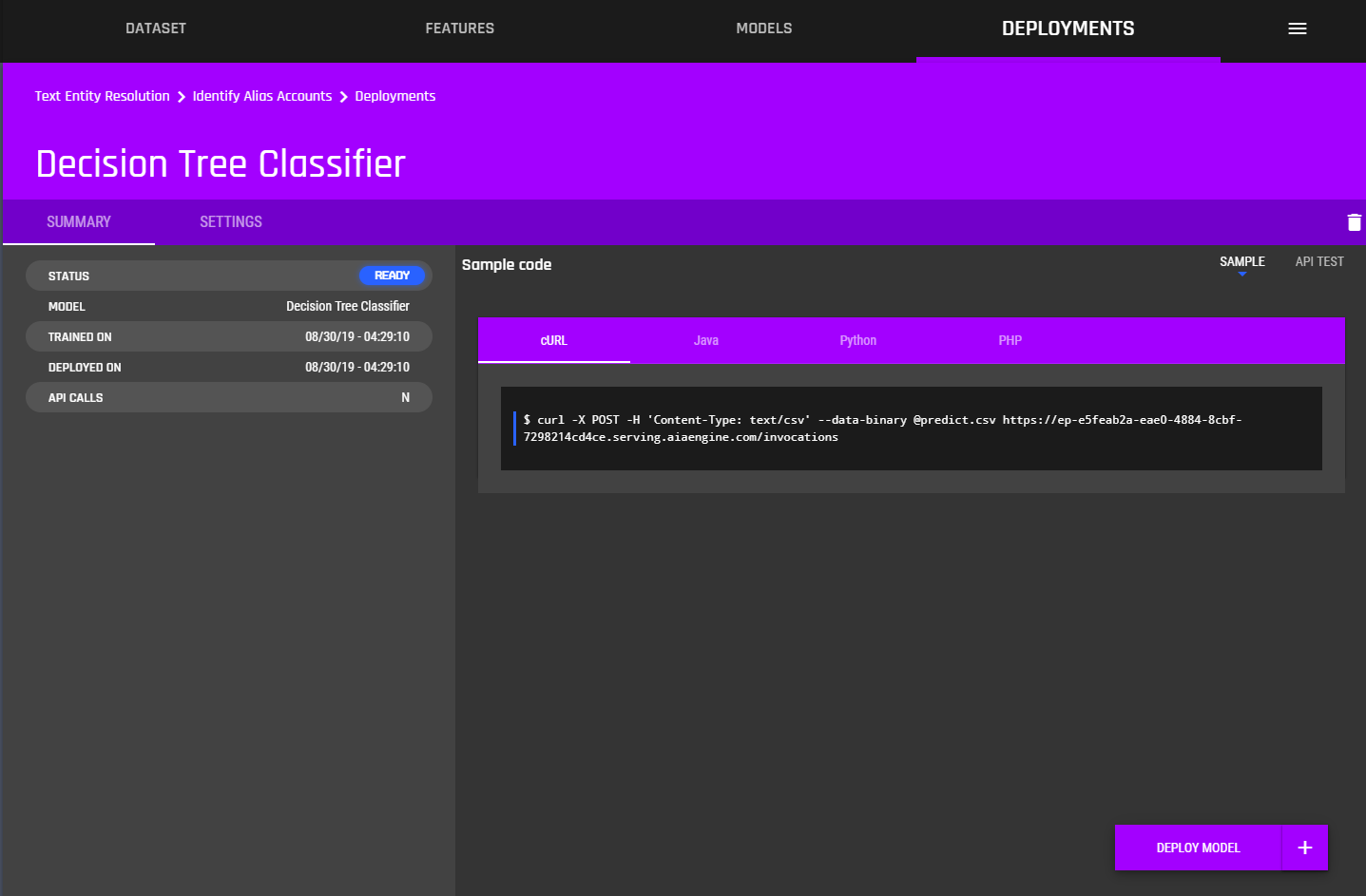Screen dimensions: 1366x896
Task: Show the cURL sample code
Action: [554, 340]
